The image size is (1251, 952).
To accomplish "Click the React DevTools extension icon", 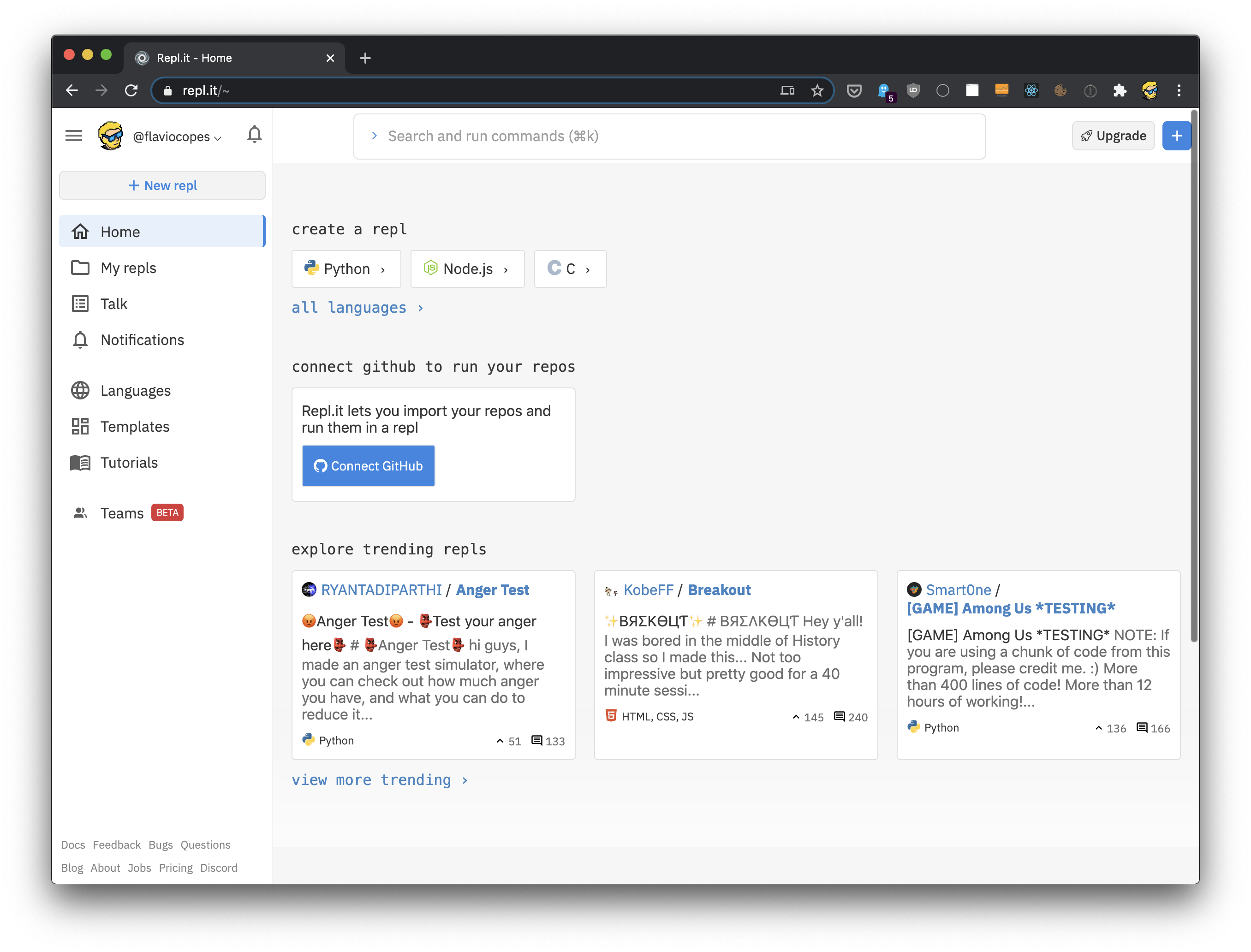I will point(1031,91).
